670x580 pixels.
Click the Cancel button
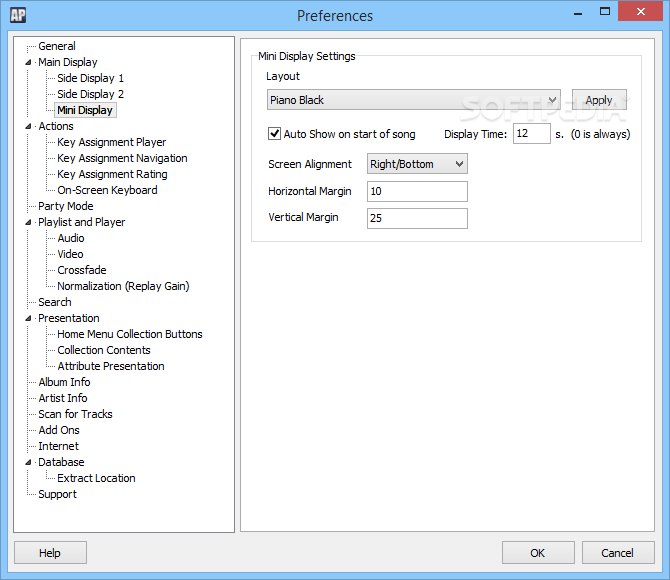pos(618,553)
